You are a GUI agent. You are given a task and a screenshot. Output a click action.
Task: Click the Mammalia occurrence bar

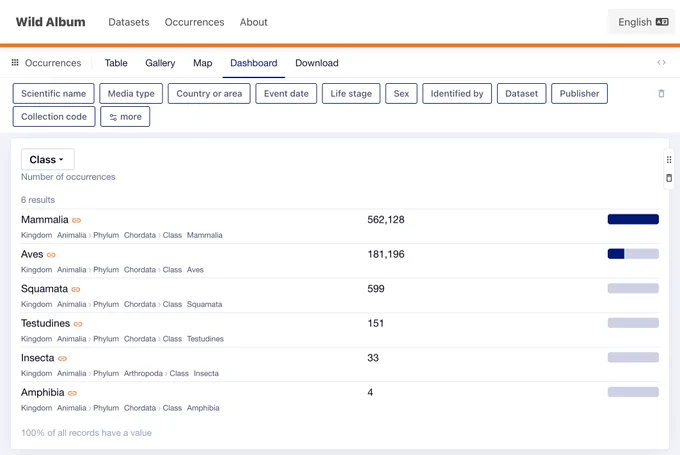click(x=633, y=219)
